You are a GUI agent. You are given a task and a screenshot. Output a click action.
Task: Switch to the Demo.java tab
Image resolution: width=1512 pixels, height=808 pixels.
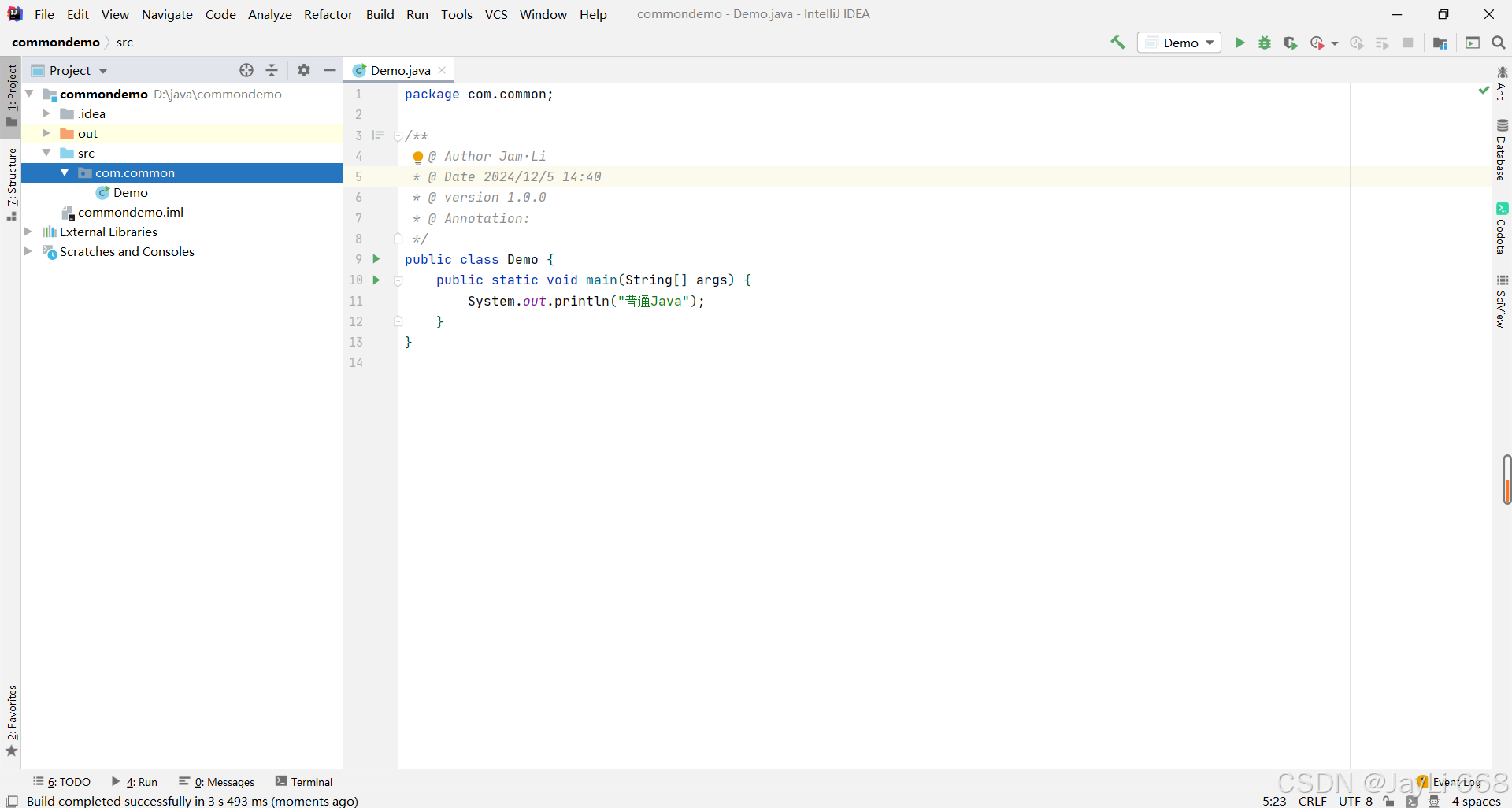point(400,70)
